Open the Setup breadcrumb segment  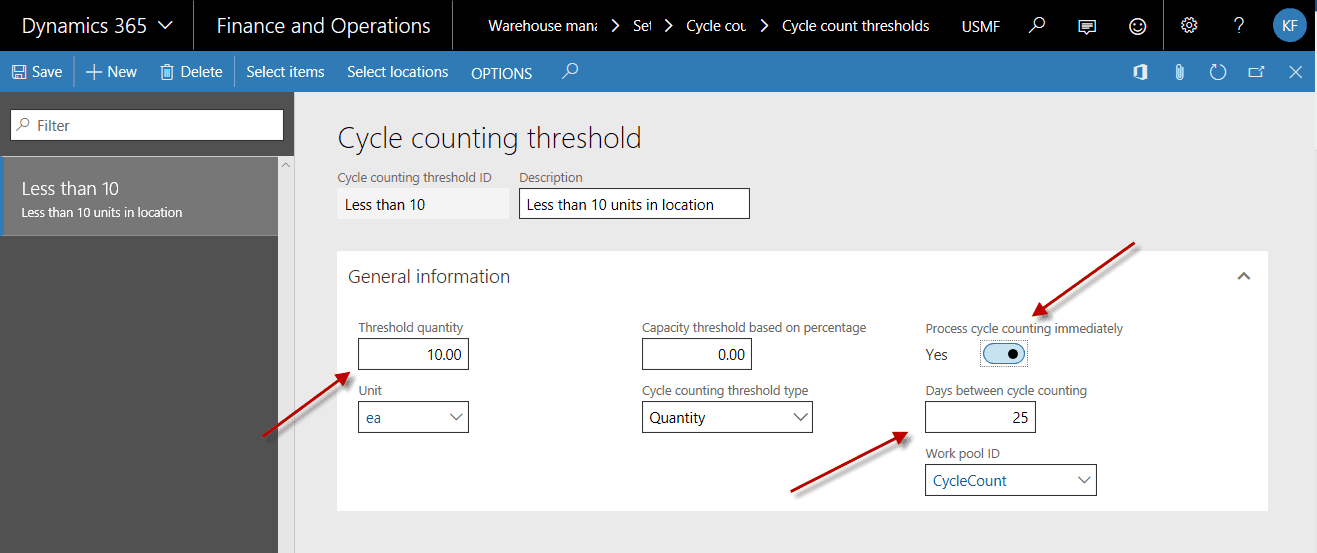[x=642, y=26]
